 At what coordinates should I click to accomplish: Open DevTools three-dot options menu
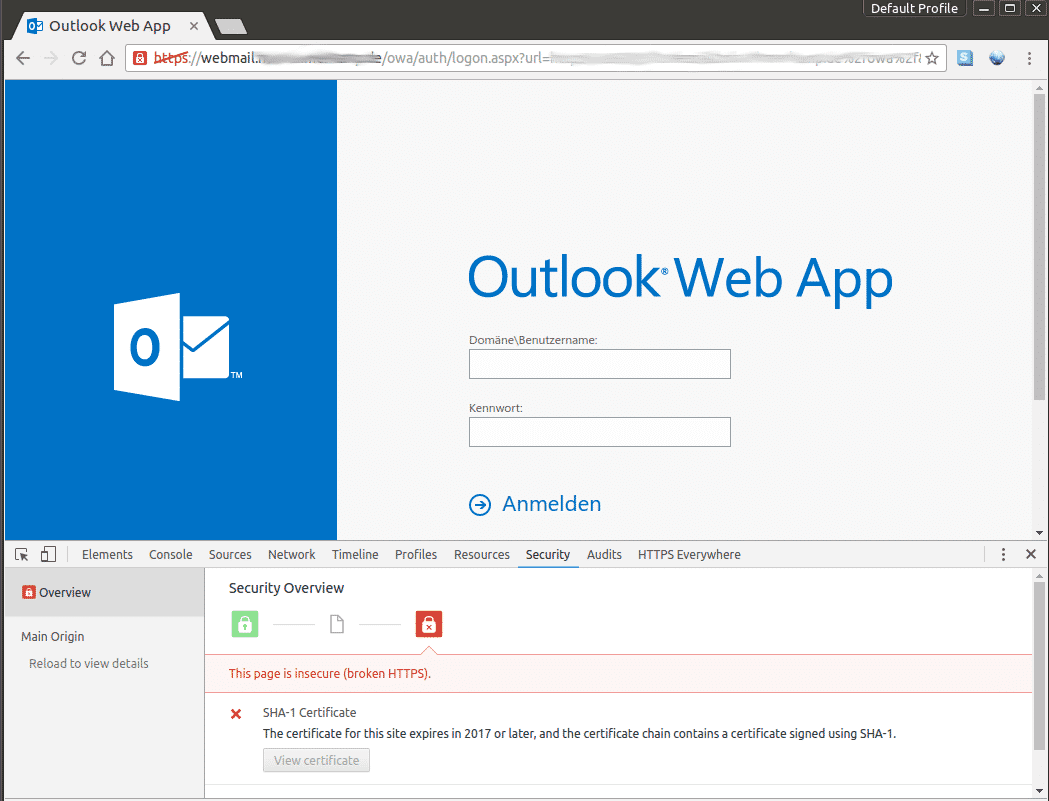[x=1003, y=554]
